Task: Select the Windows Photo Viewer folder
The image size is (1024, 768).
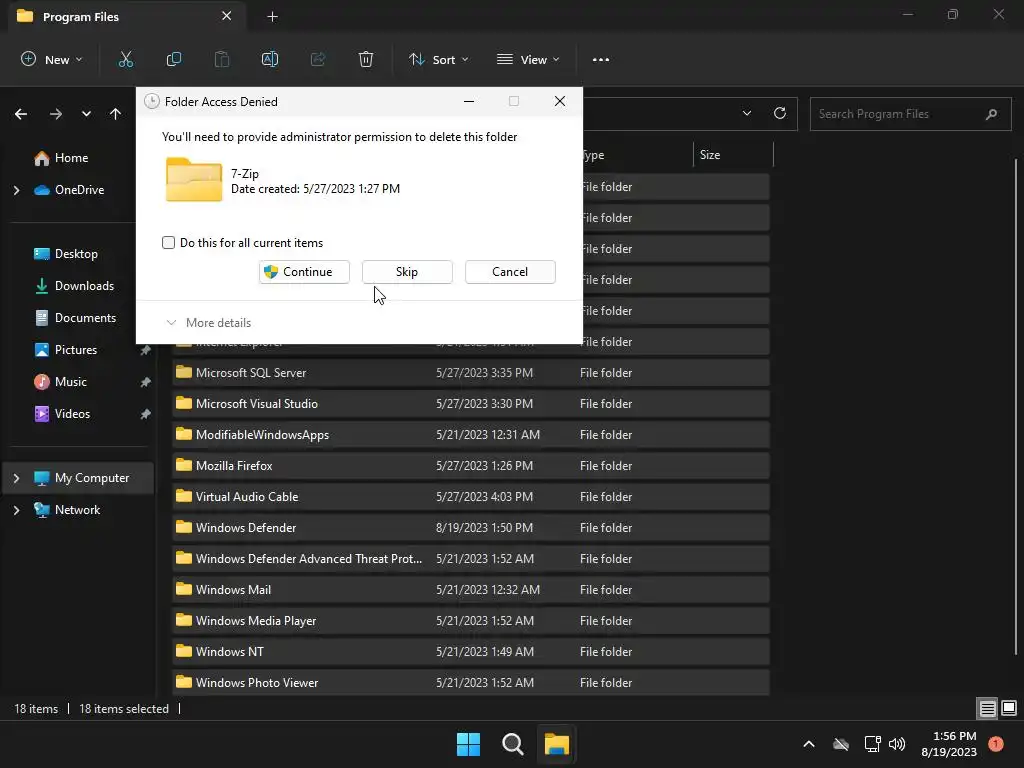Action: point(470,682)
